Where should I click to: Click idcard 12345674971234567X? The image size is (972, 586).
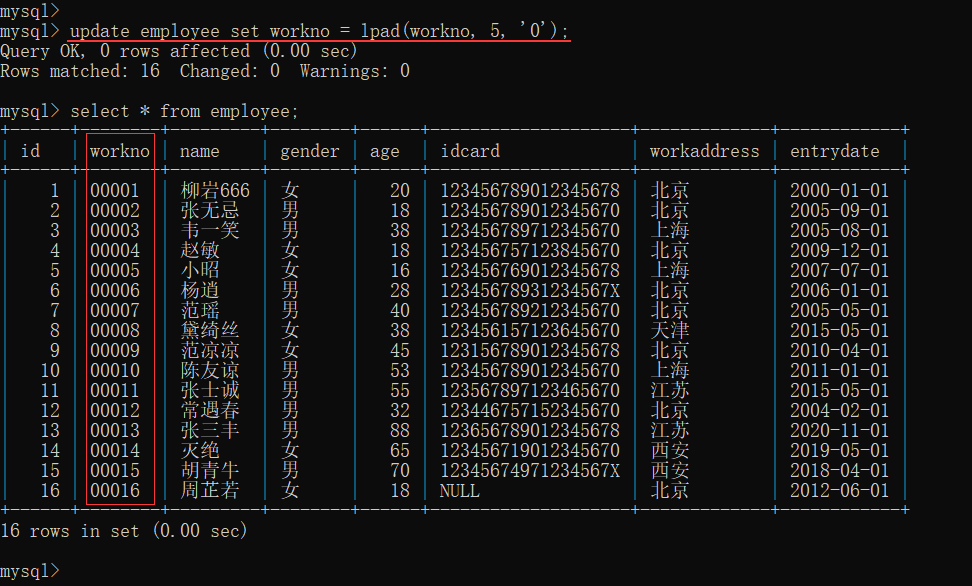[530, 470]
